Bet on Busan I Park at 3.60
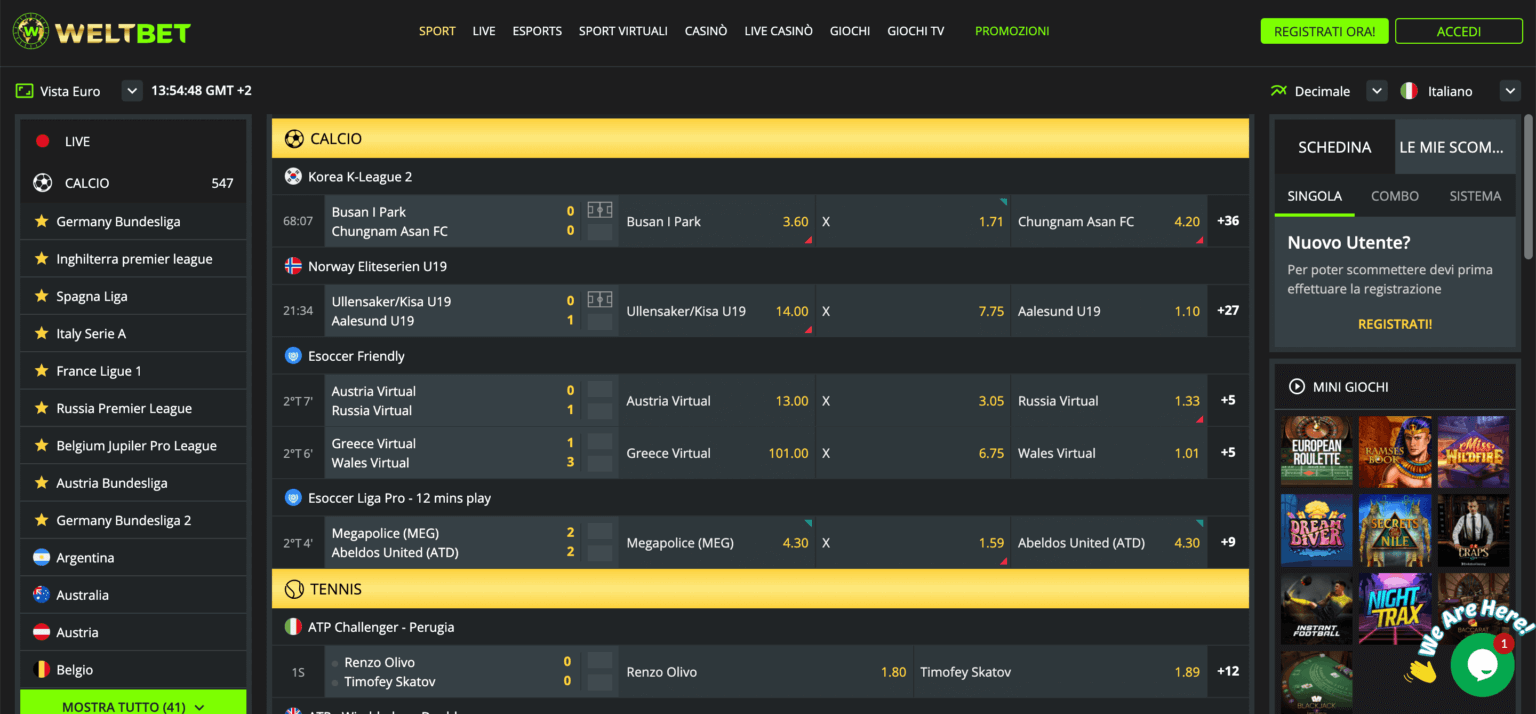This screenshot has height=714, width=1536. pos(717,221)
